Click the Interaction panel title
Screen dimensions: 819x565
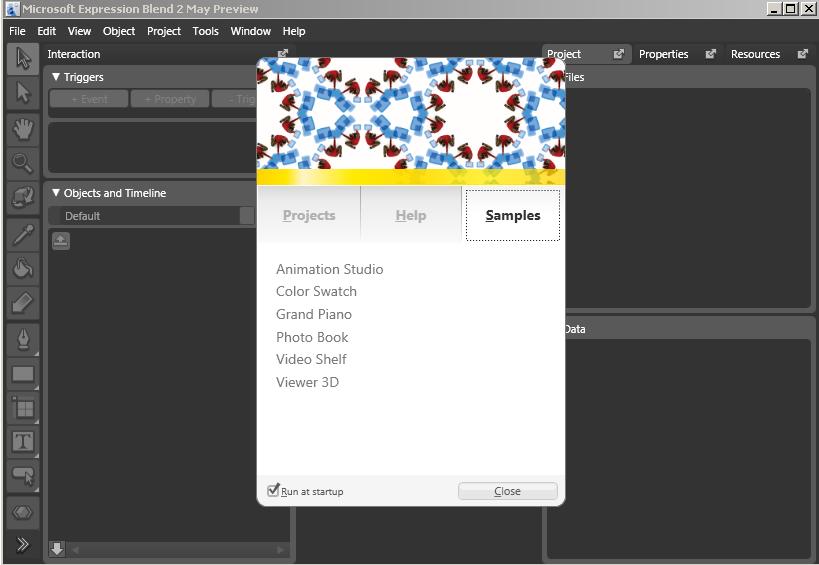coord(74,54)
